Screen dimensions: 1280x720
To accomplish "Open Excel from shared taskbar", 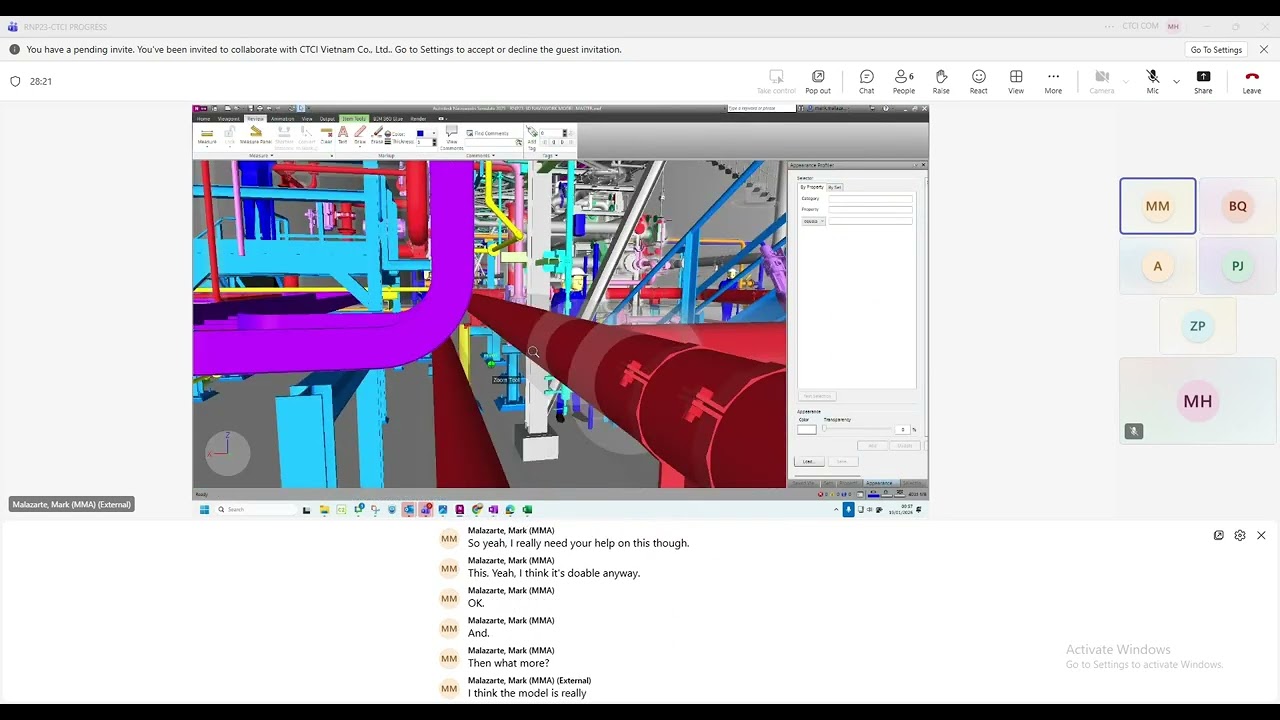I will click(527, 509).
